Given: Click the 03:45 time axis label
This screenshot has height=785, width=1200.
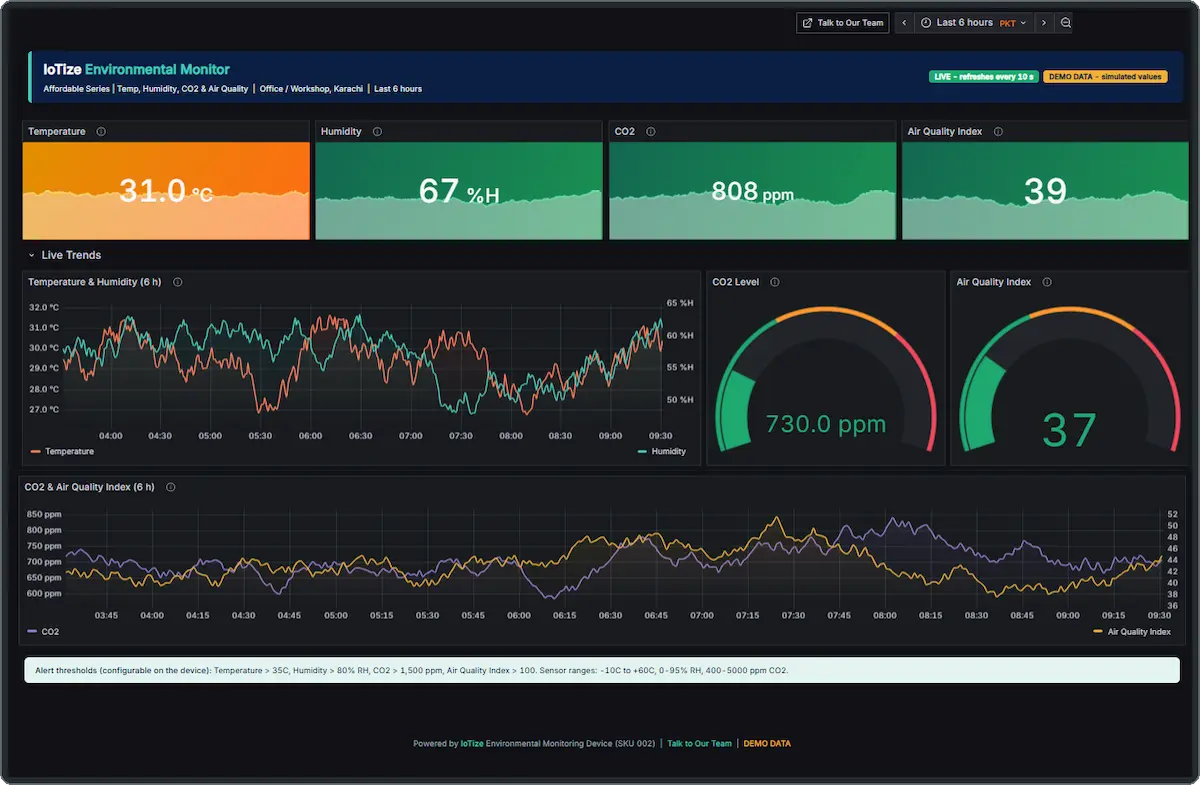Looking at the screenshot, I should (106, 616).
